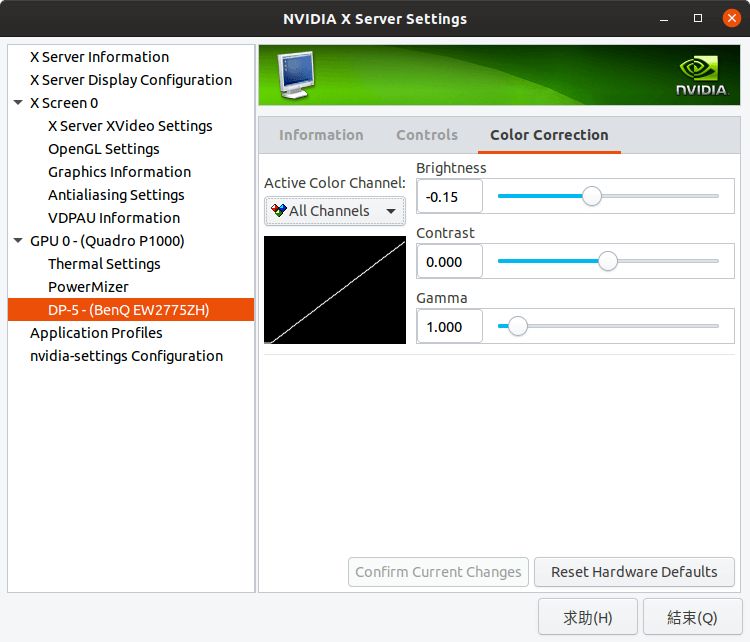This screenshot has height=642, width=750.
Task: Open X Server Information page
Action: coord(99,57)
